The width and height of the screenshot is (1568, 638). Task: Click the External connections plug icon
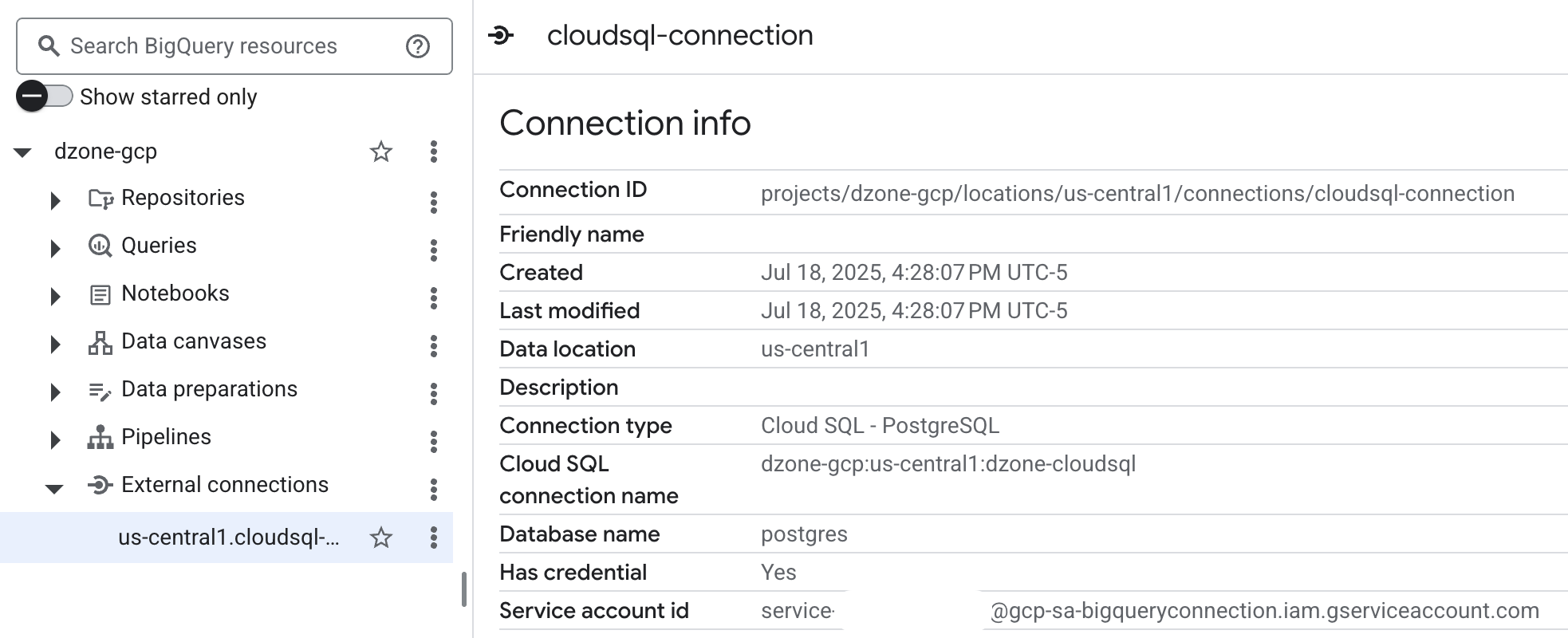click(x=100, y=485)
